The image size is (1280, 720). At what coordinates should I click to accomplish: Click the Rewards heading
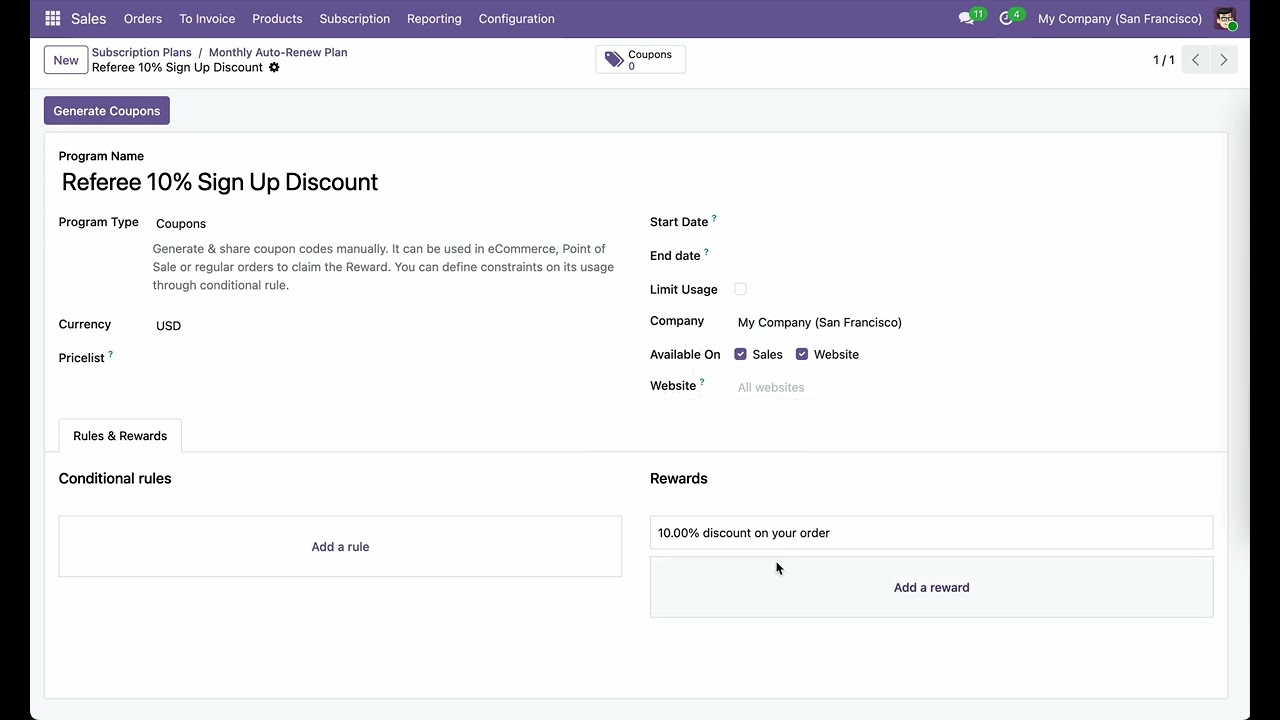coord(679,478)
